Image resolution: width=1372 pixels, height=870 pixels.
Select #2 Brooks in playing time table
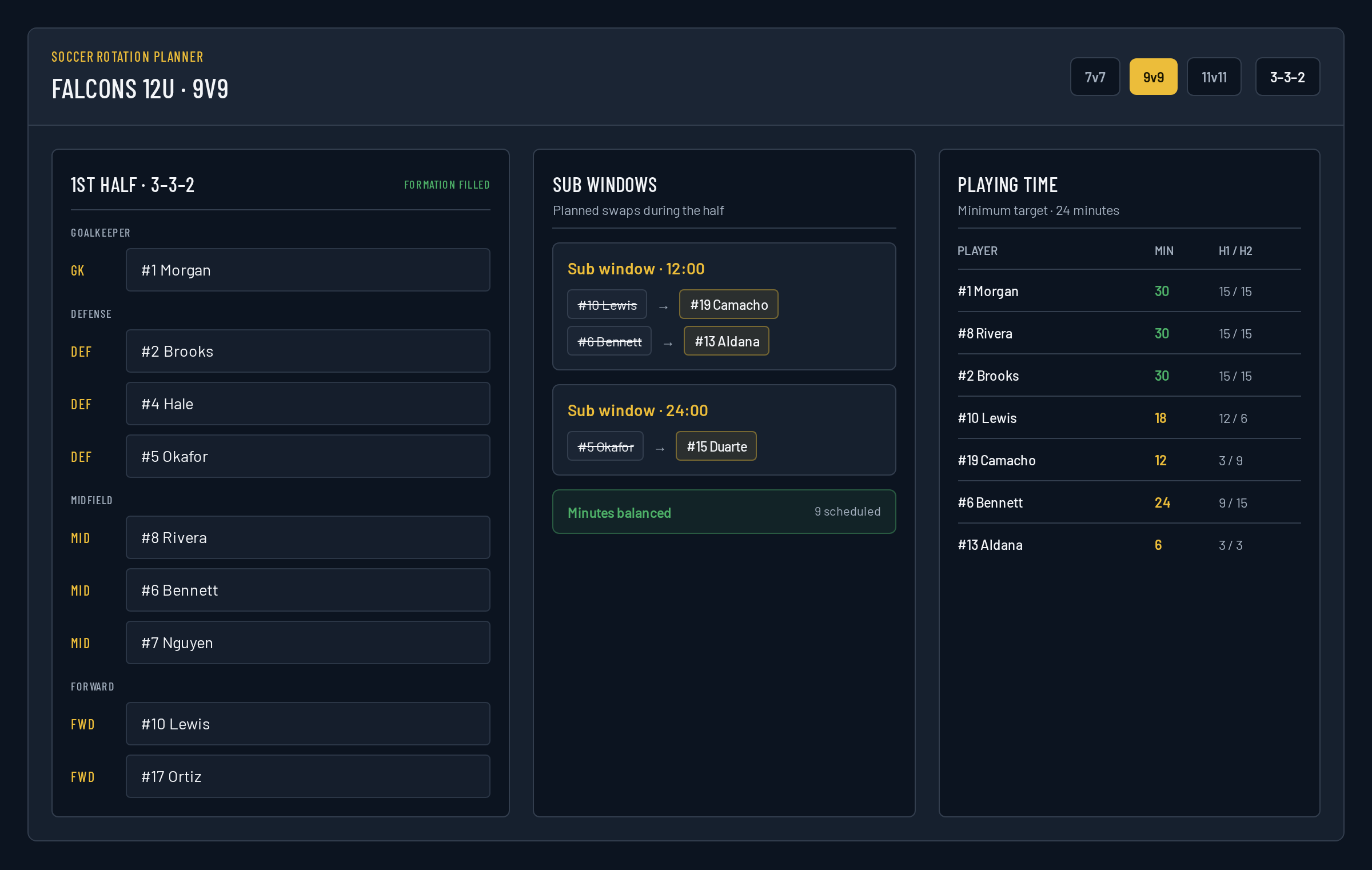988,376
